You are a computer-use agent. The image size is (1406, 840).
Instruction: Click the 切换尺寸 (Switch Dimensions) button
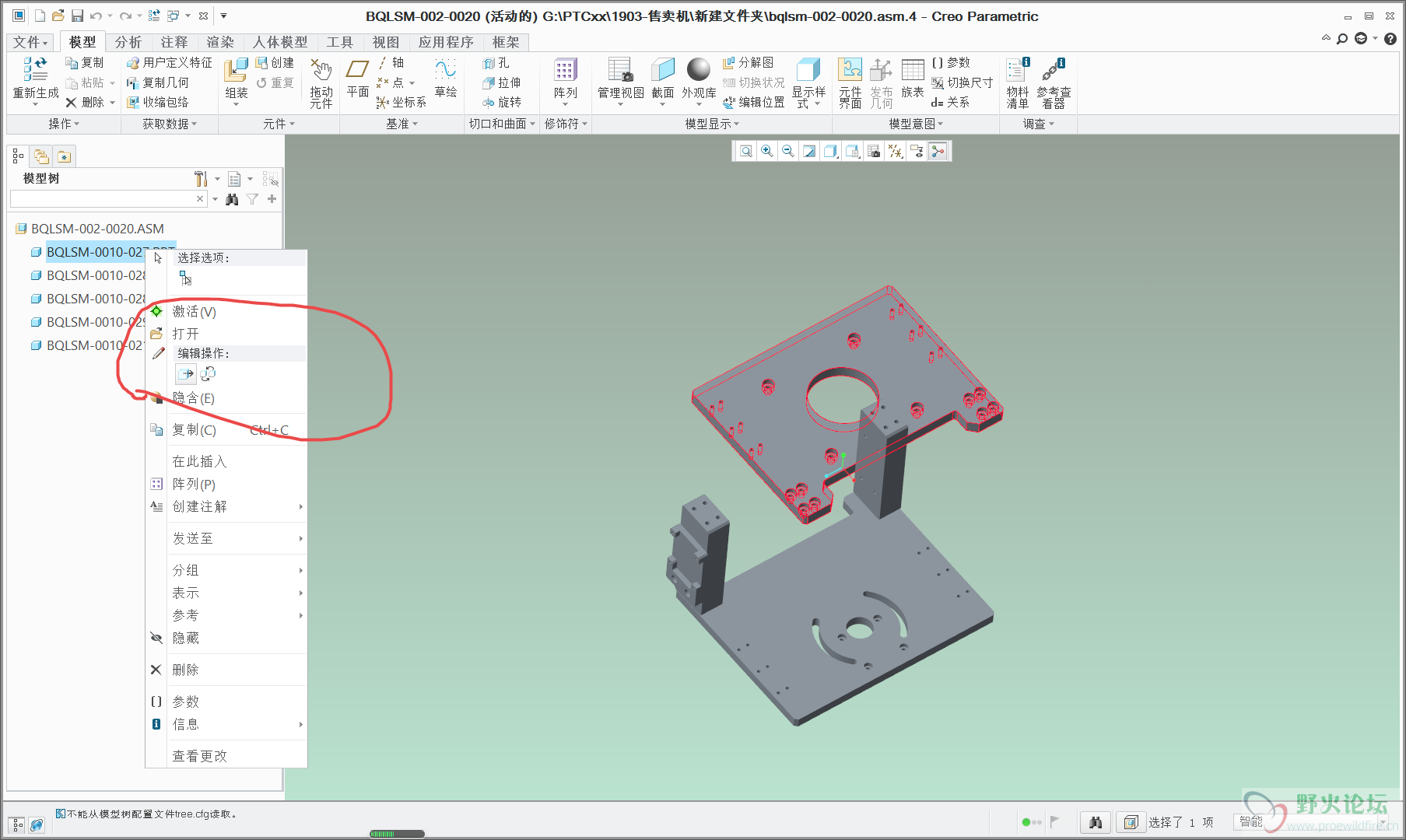coord(962,82)
